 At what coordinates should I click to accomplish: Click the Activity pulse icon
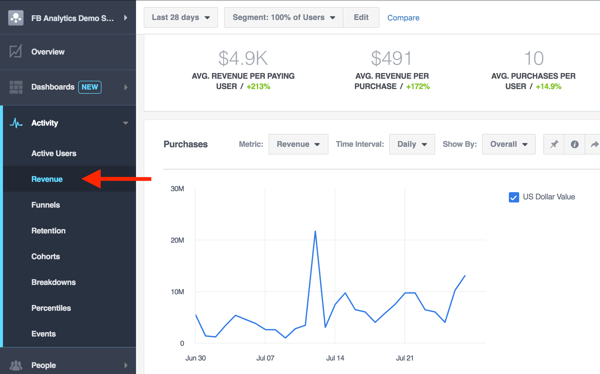point(16,123)
